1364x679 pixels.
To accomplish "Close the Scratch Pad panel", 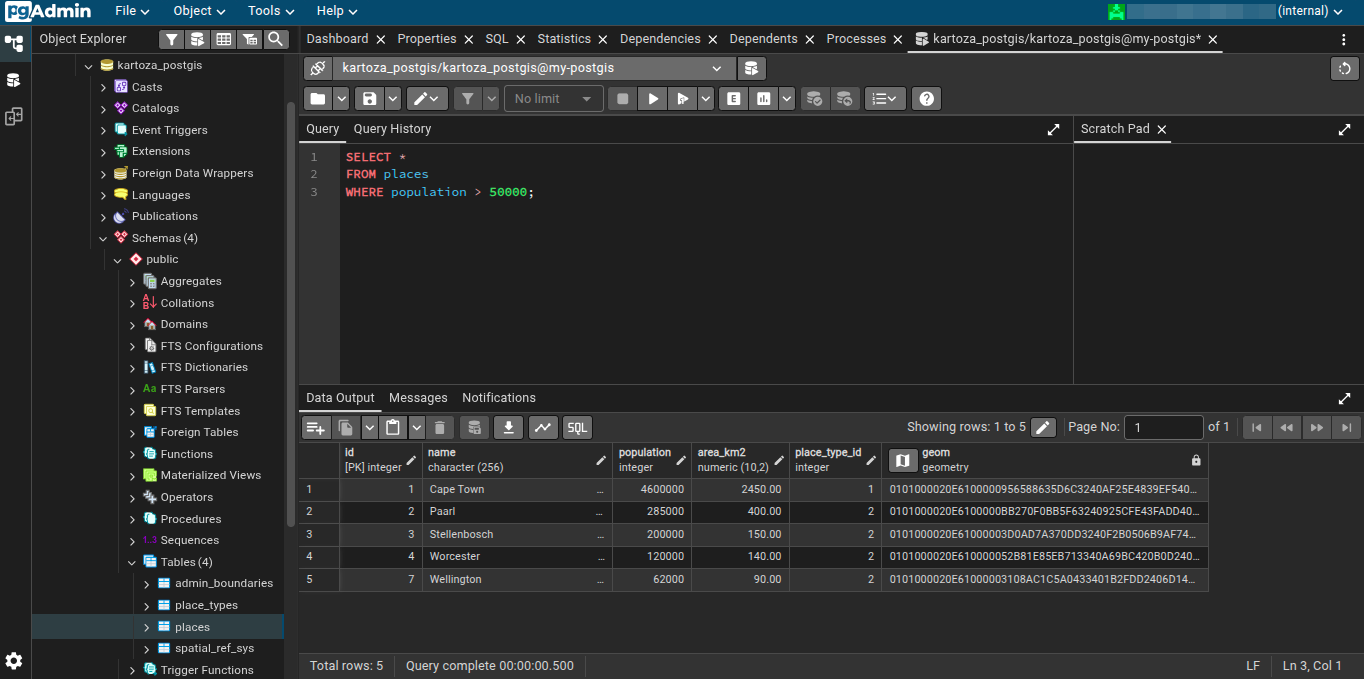I will [1161, 128].
